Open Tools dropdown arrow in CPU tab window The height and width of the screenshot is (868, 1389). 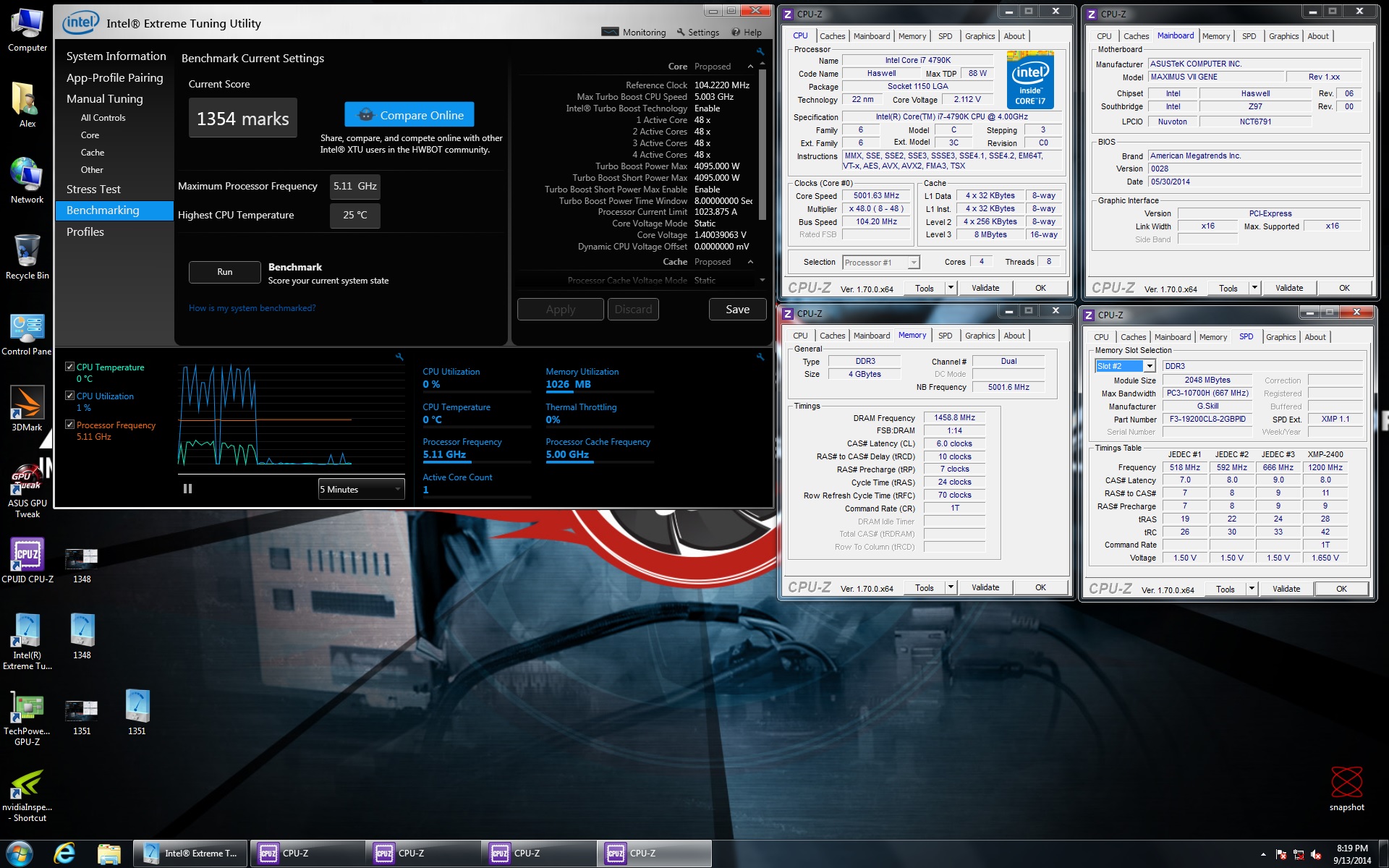point(951,288)
